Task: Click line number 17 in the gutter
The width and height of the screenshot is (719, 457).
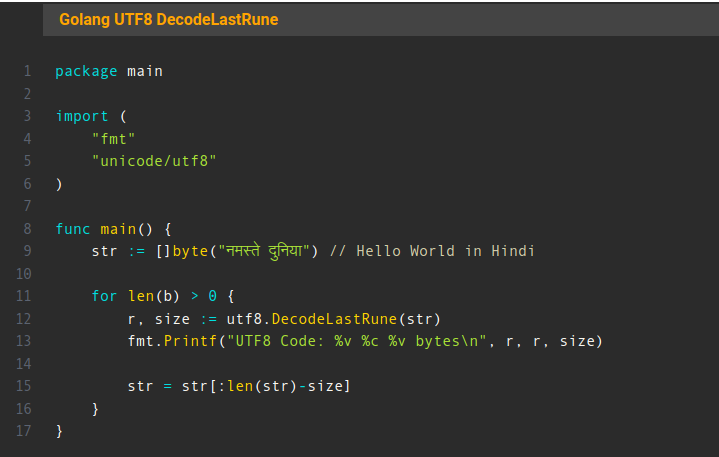Action: (24, 430)
